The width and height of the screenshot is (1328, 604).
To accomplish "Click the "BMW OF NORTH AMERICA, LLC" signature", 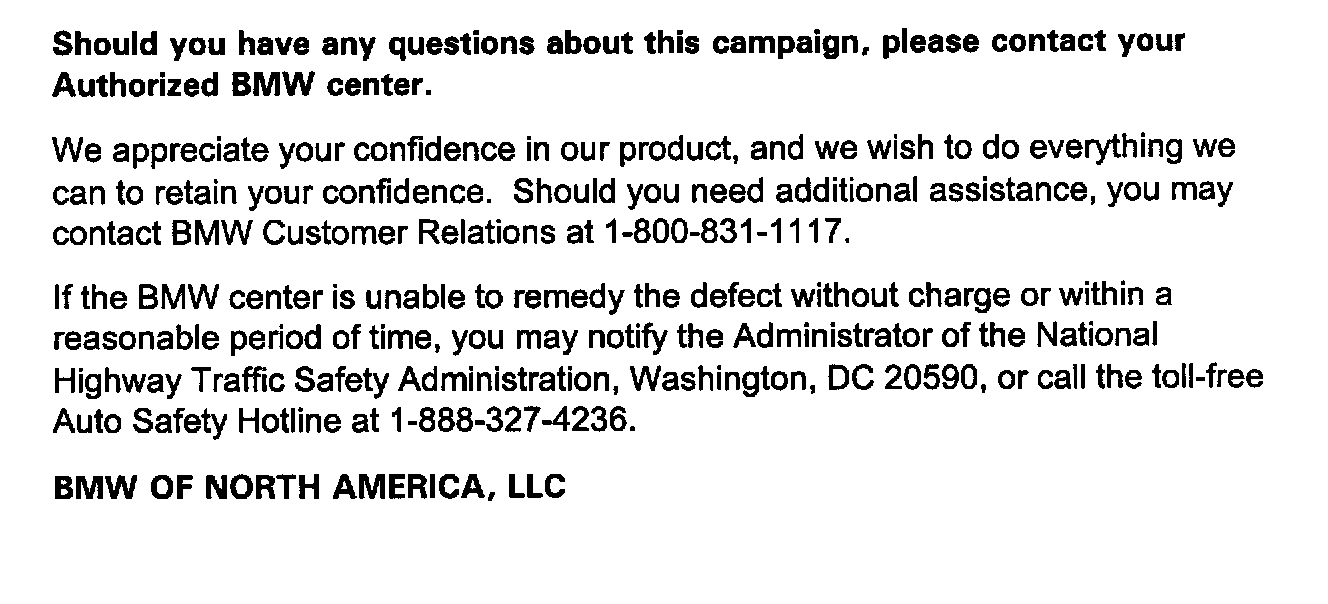I will tap(309, 487).
